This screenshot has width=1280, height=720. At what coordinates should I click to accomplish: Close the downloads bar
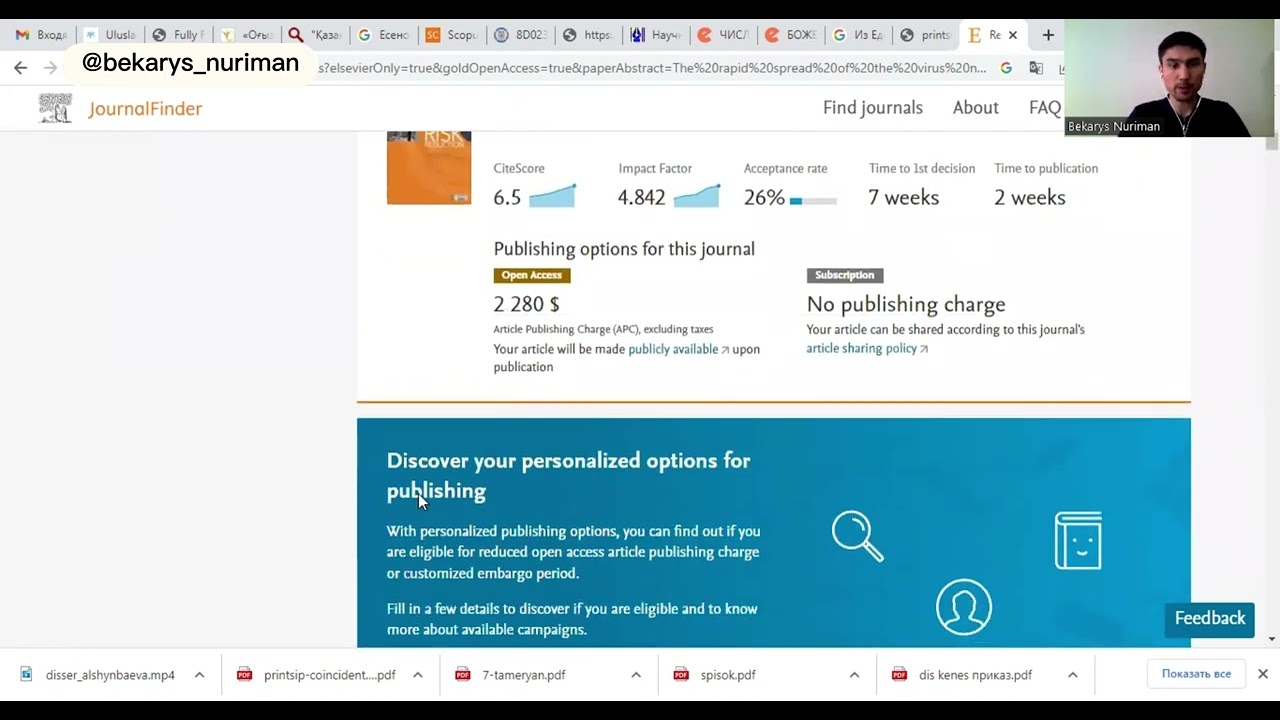point(1263,674)
